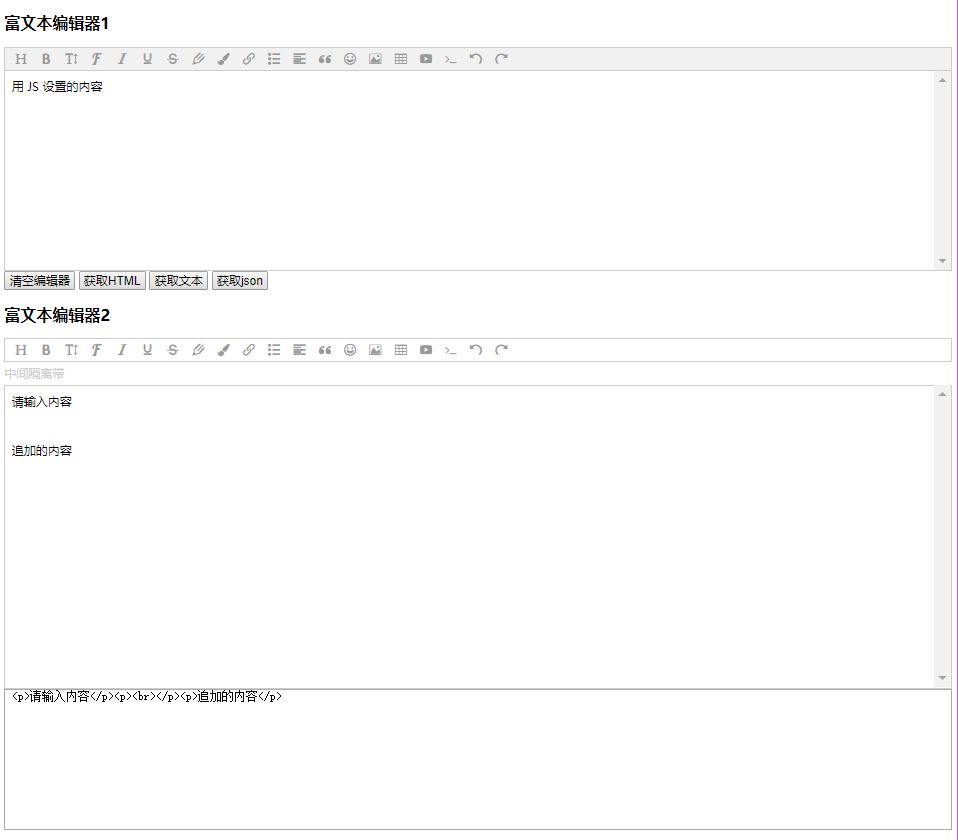Click redo icon in editor 2 toolbar
The height and width of the screenshot is (840, 958).
click(x=502, y=349)
